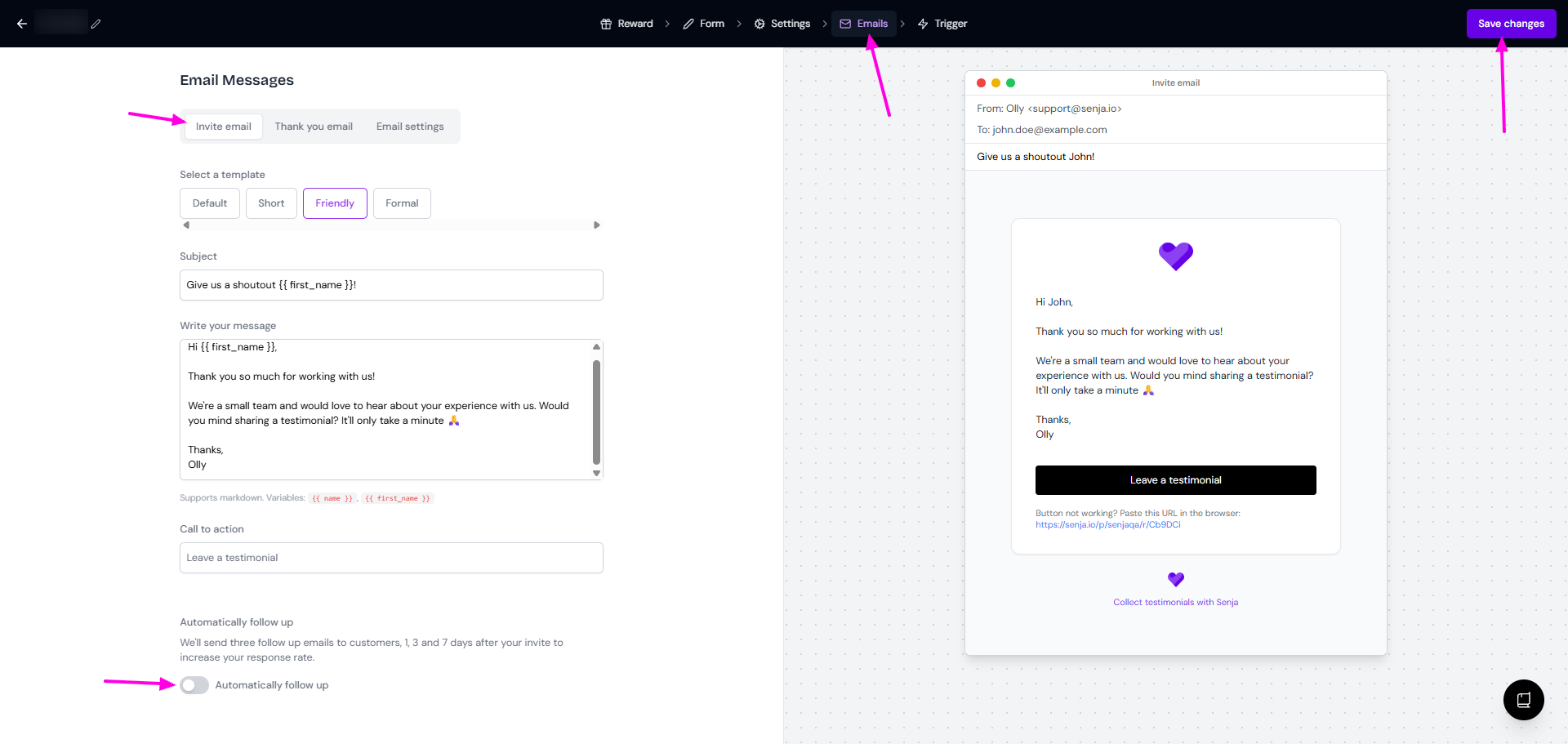The image size is (1568, 744).
Task: Open the Trigger step via the lightning icon
Action: coord(922,23)
